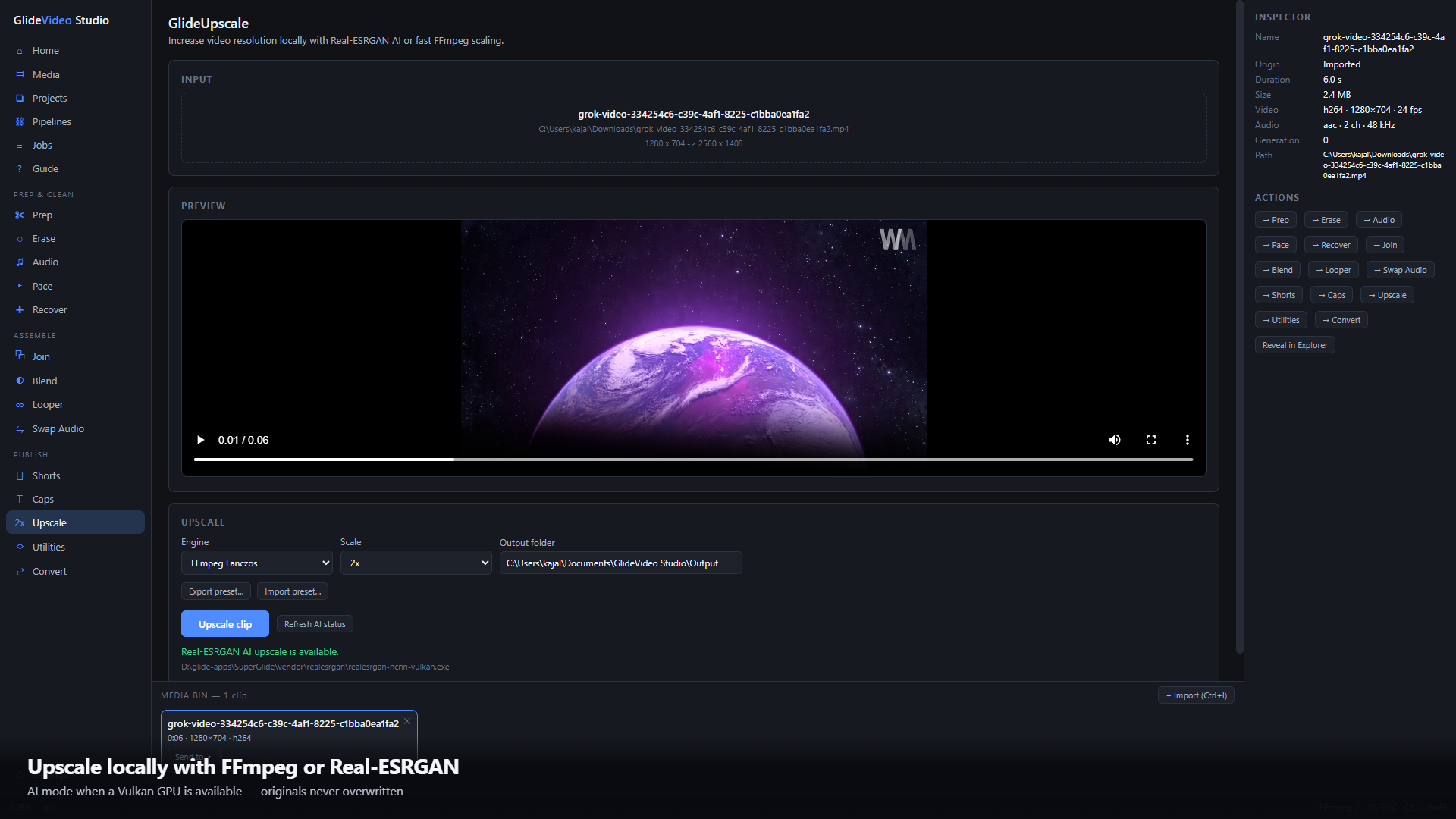Send clip to Erase action
Screen dimensions: 1456x819
(1326, 220)
